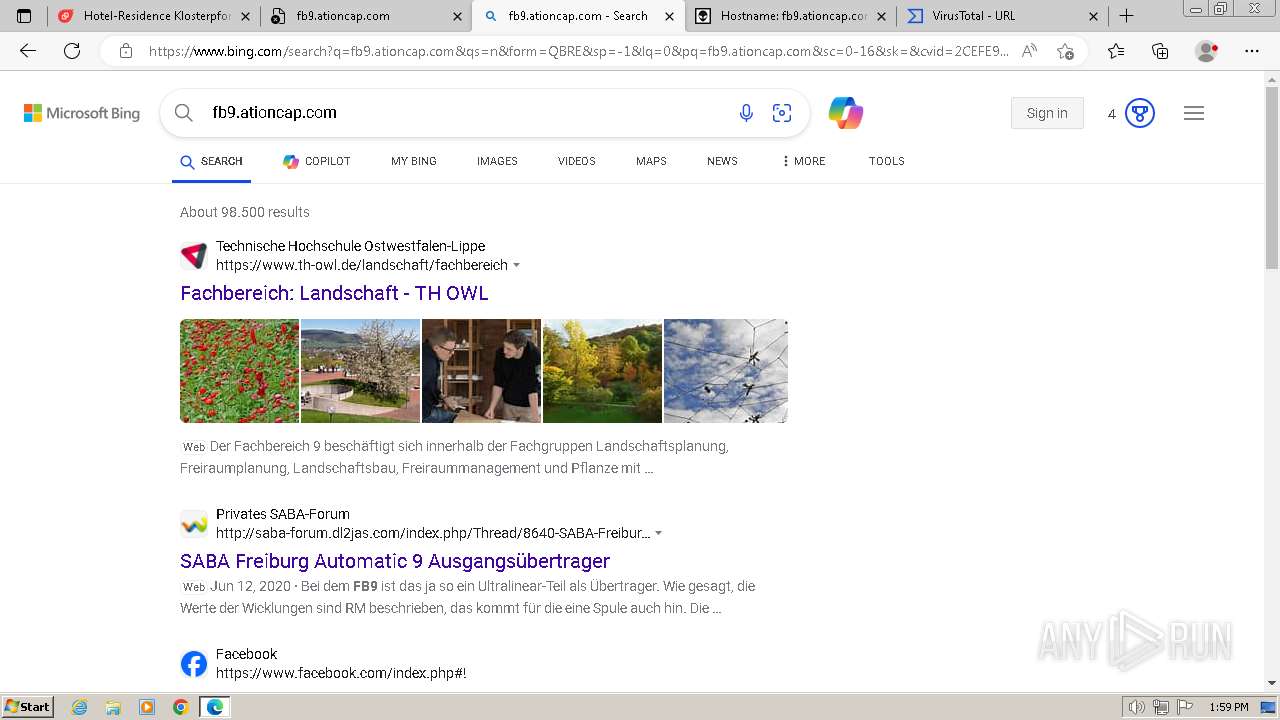This screenshot has width=1280, height=720.
Task: Open Copilot colorful icon
Action: 846,113
